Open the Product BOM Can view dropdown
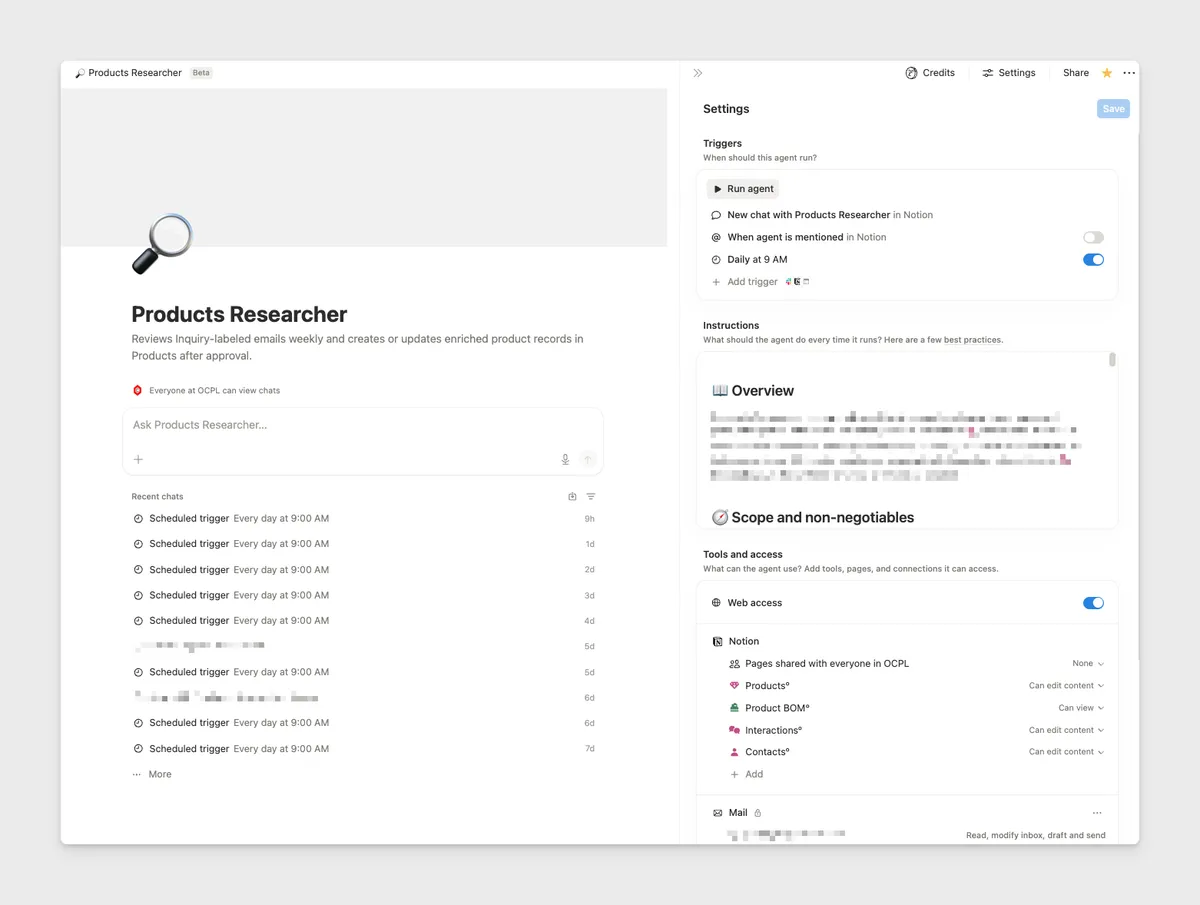Image resolution: width=1200 pixels, height=905 pixels. pos(1081,708)
